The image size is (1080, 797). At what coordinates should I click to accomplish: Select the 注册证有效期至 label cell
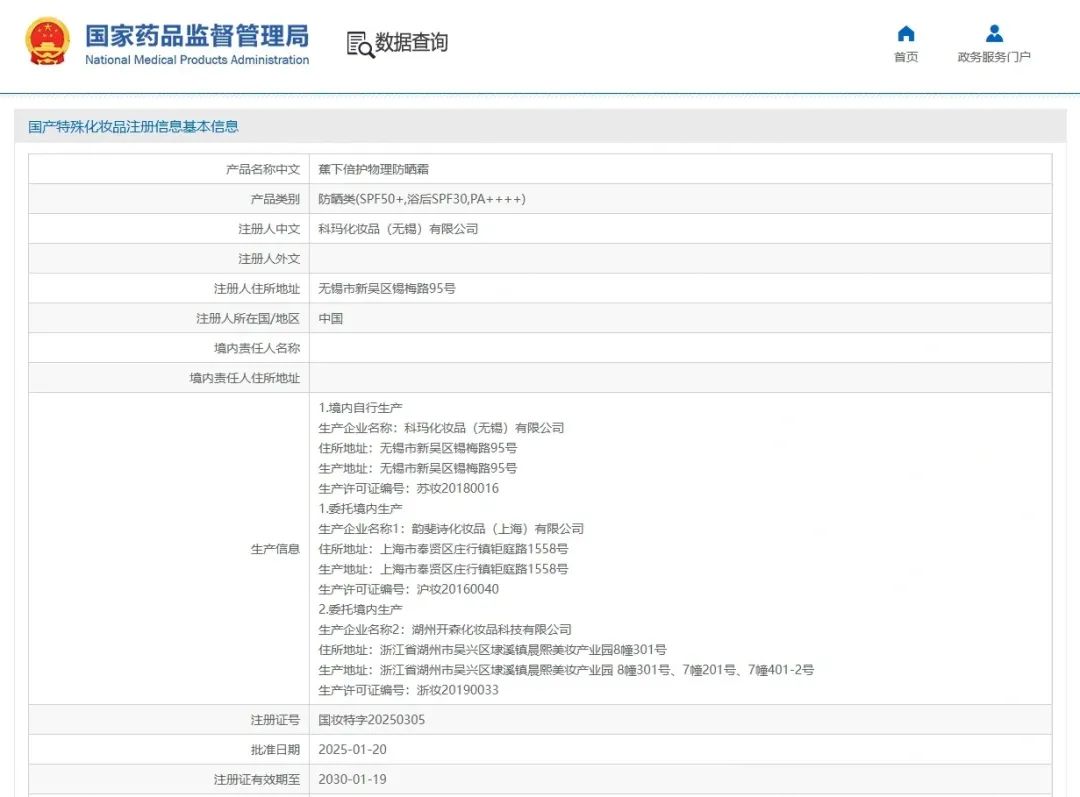pyautogui.click(x=169, y=780)
